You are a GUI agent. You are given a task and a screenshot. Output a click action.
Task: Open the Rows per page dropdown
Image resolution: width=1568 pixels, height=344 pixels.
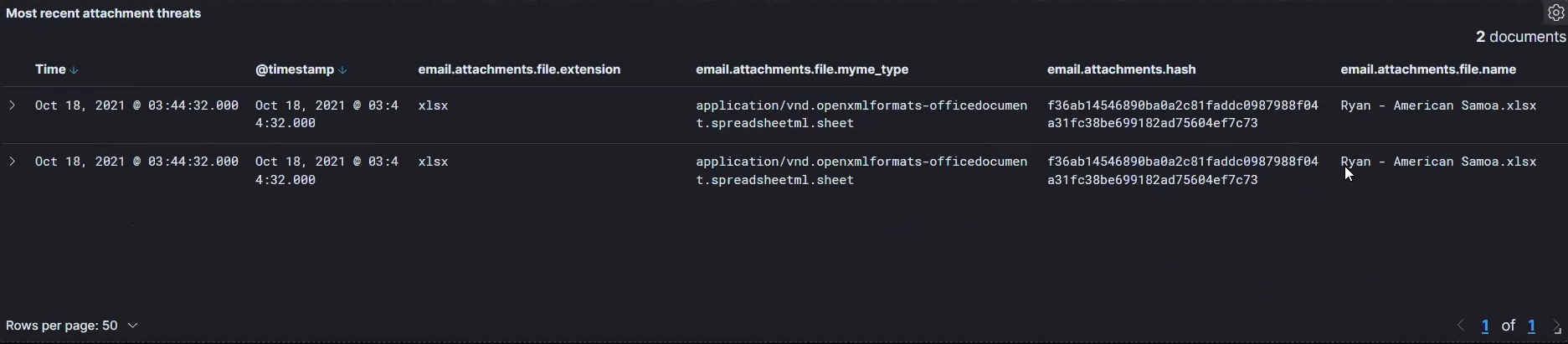point(72,326)
